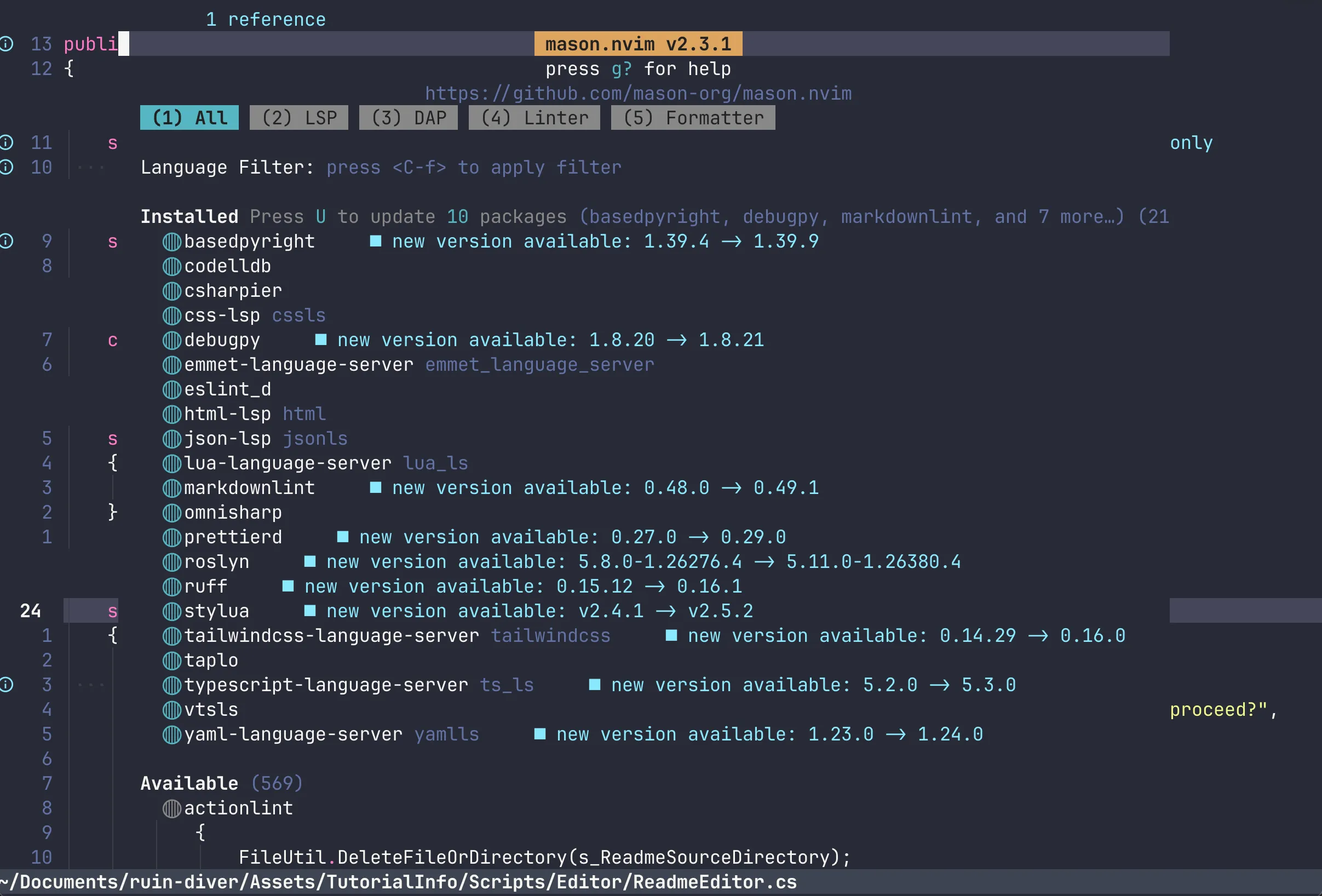Click tailwindcss's new version 0.16.0 notice
The width and height of the screenshot is (1322, 896).
(x=896, y=636)
